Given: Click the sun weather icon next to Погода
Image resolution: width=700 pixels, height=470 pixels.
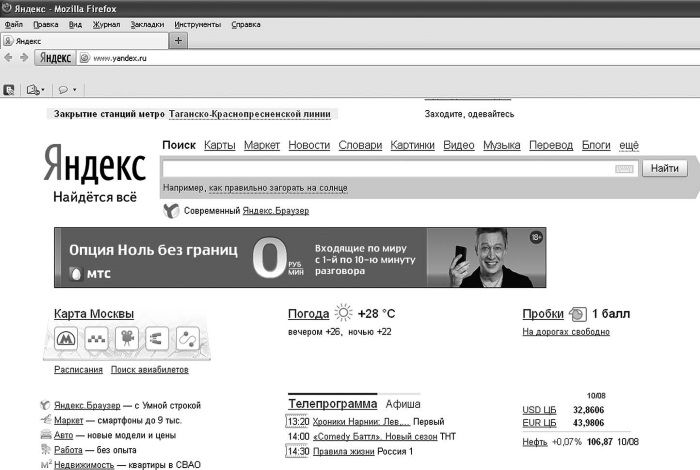Looking at the screenshot, I should pos(343,313).
